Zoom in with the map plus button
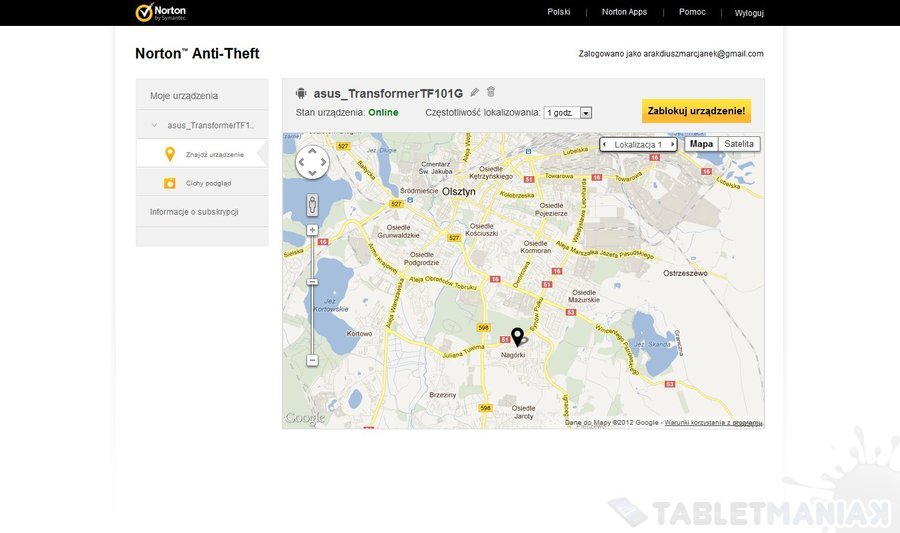Viewport: 900px width, 533px height. 312,230
